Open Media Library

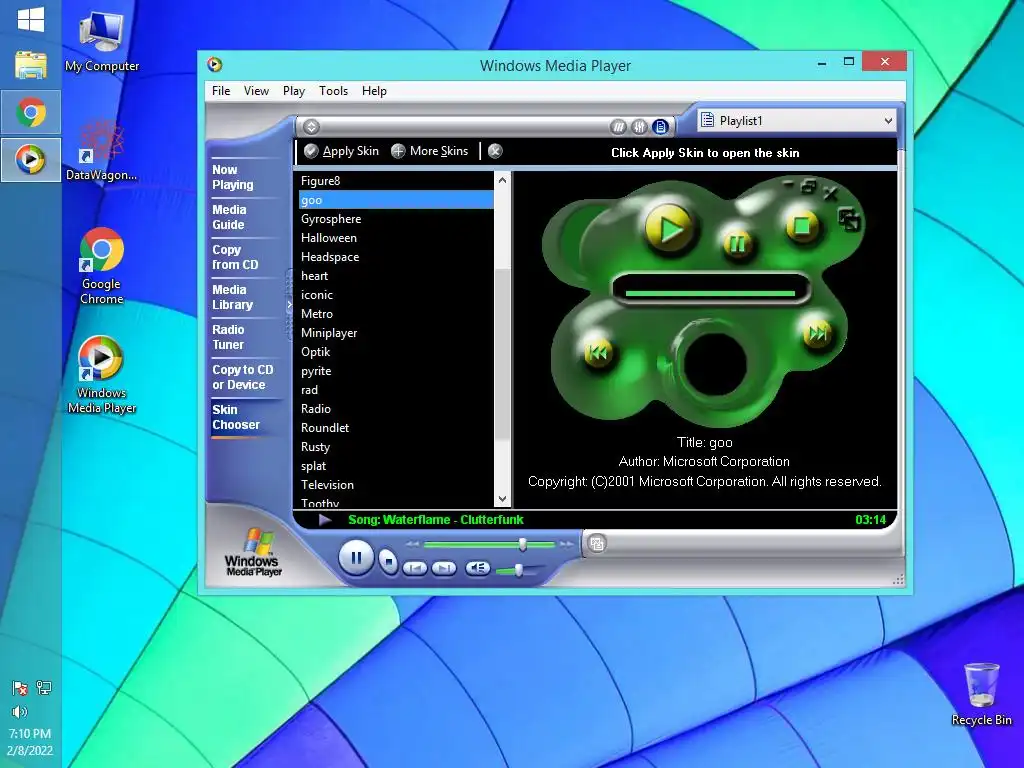point(232,297)
